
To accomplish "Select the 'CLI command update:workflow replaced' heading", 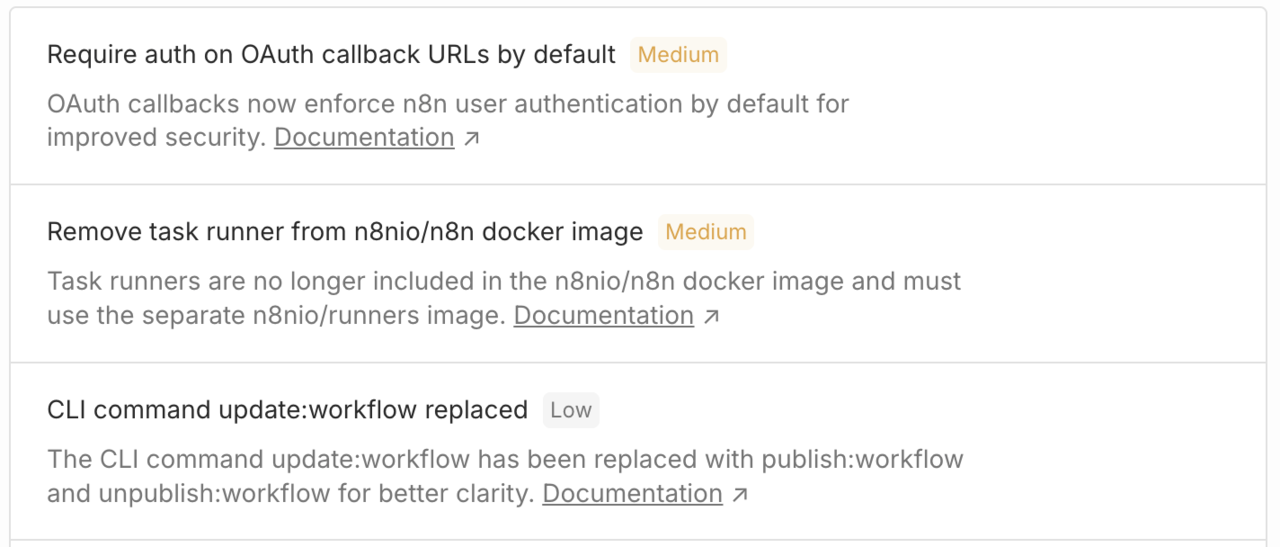I will 287,410.
